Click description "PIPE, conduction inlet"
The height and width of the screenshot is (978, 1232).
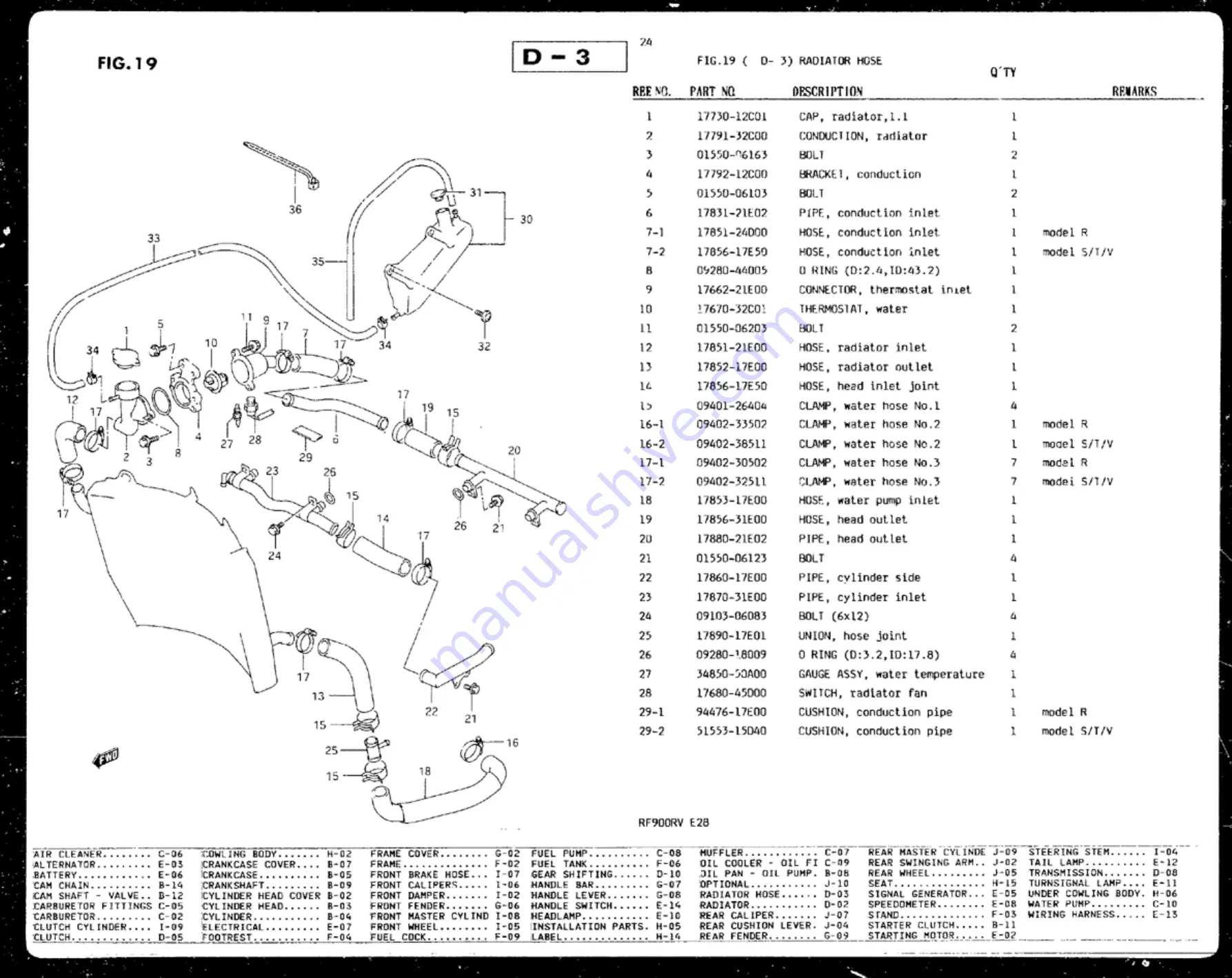[x=869, y=213]
